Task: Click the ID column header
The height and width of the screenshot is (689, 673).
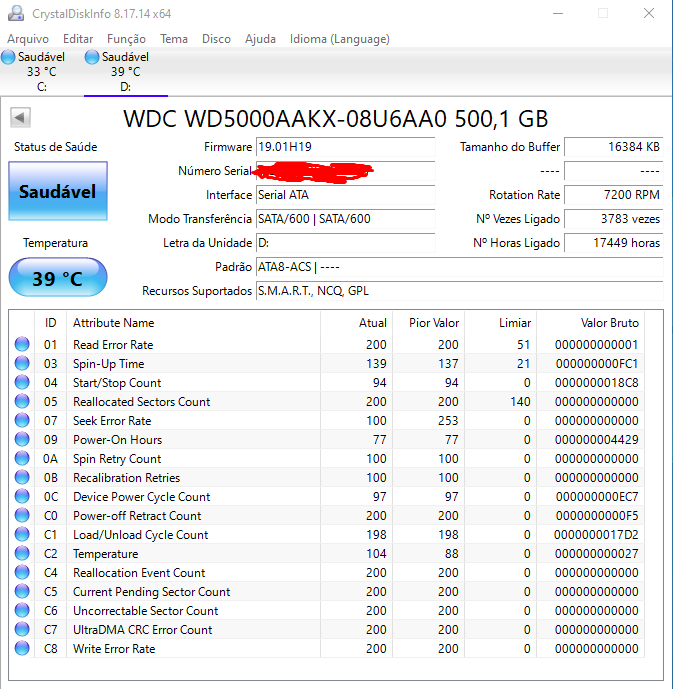Action: [51, 323]
